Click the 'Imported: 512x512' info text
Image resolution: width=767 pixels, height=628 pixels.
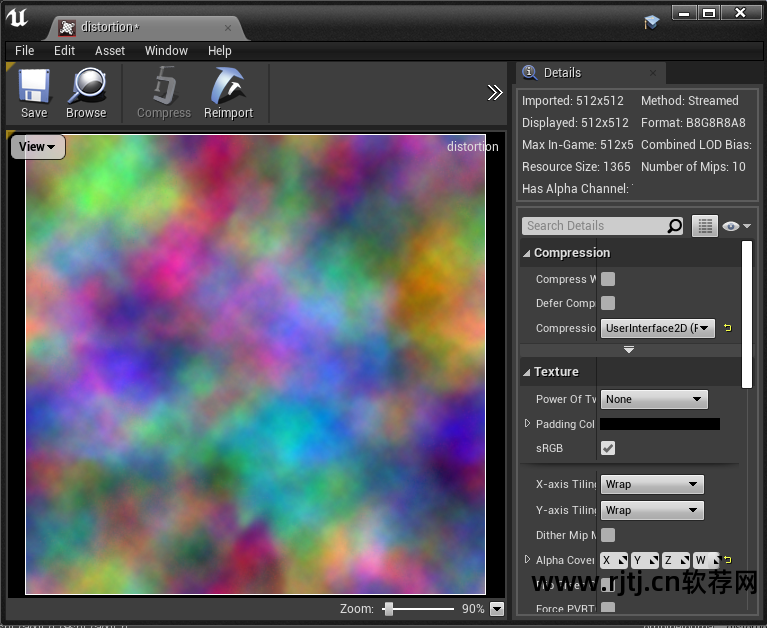[572, 101]
